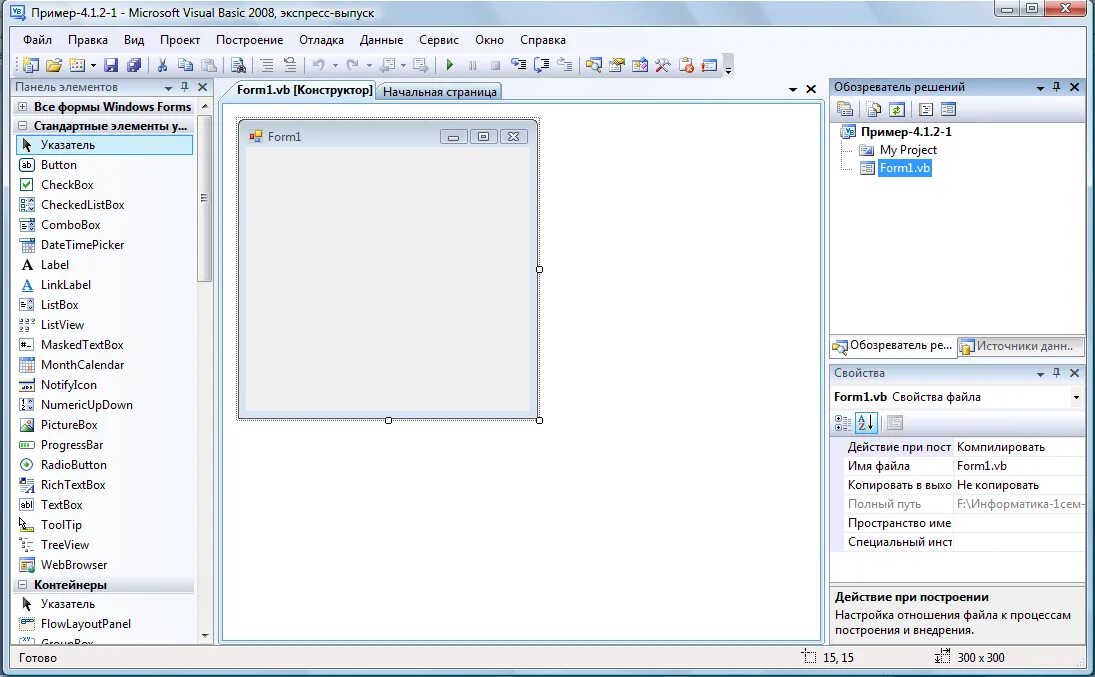Image resolution: width=1095 pixels, height=677 pixels.
Task: Click the comment out lines icon
Action: tap(267, 65)
